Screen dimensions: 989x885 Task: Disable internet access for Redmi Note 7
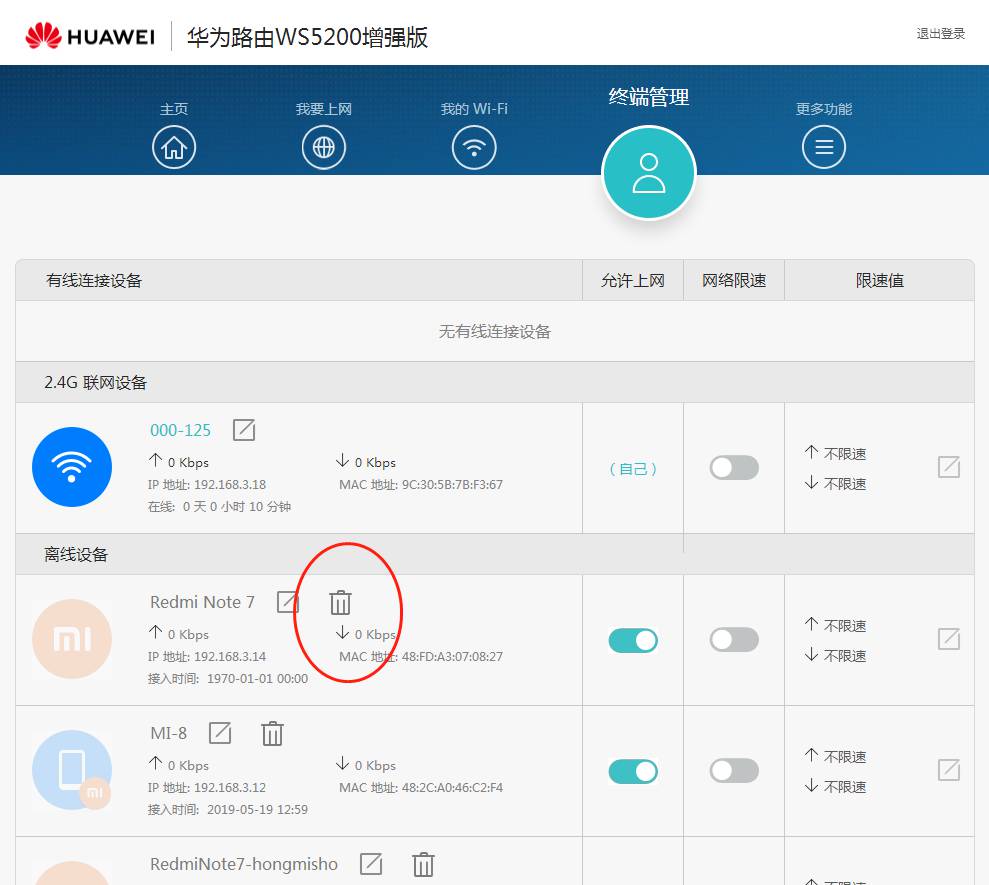pyautogui.click(x=633, y=640)
